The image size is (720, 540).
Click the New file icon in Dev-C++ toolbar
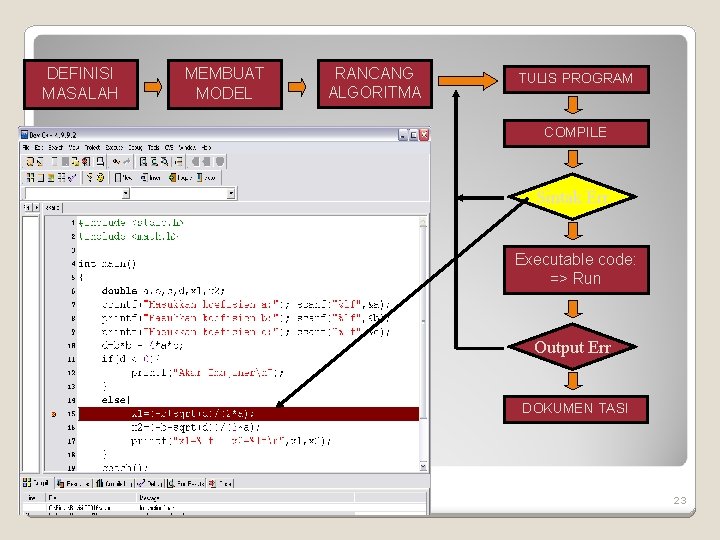(x=30, y=161)
